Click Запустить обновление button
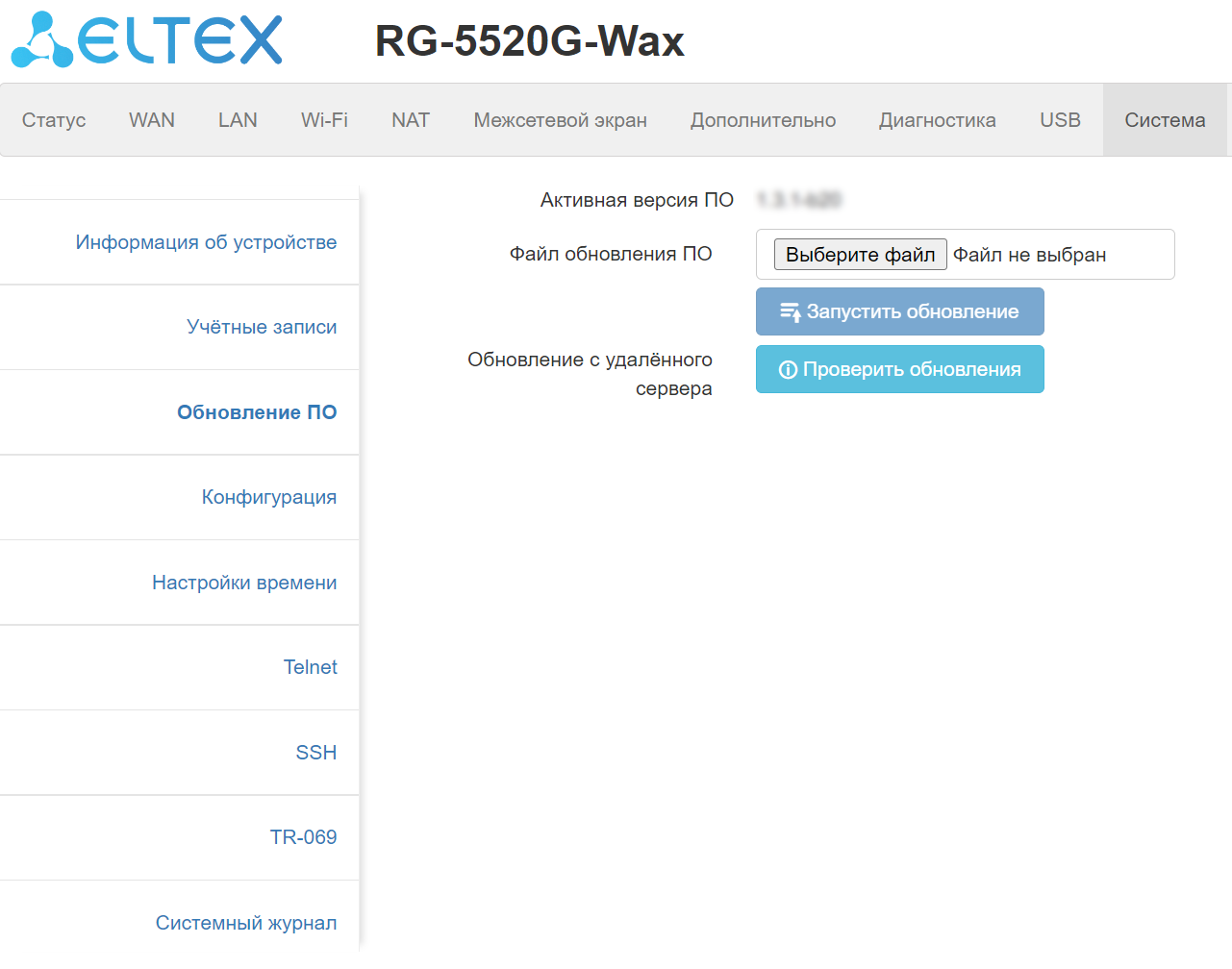 tap(900, 311)
